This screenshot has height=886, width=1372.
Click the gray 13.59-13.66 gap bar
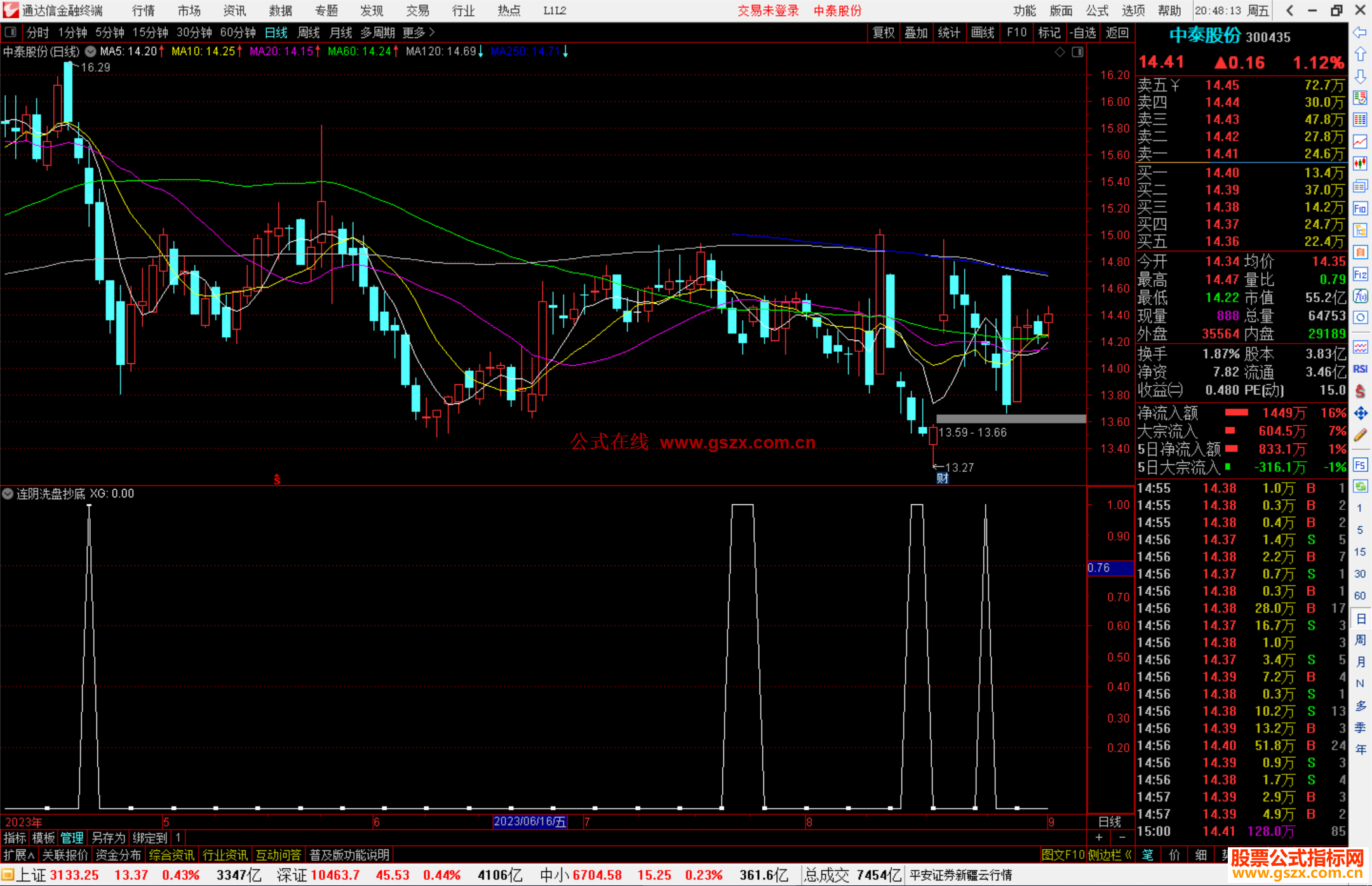point(1011,419)
